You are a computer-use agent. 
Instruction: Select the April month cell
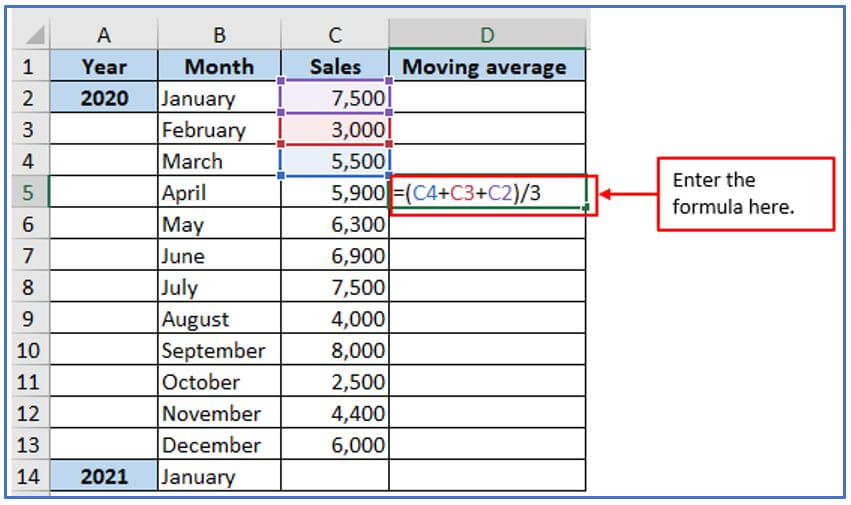219,192
